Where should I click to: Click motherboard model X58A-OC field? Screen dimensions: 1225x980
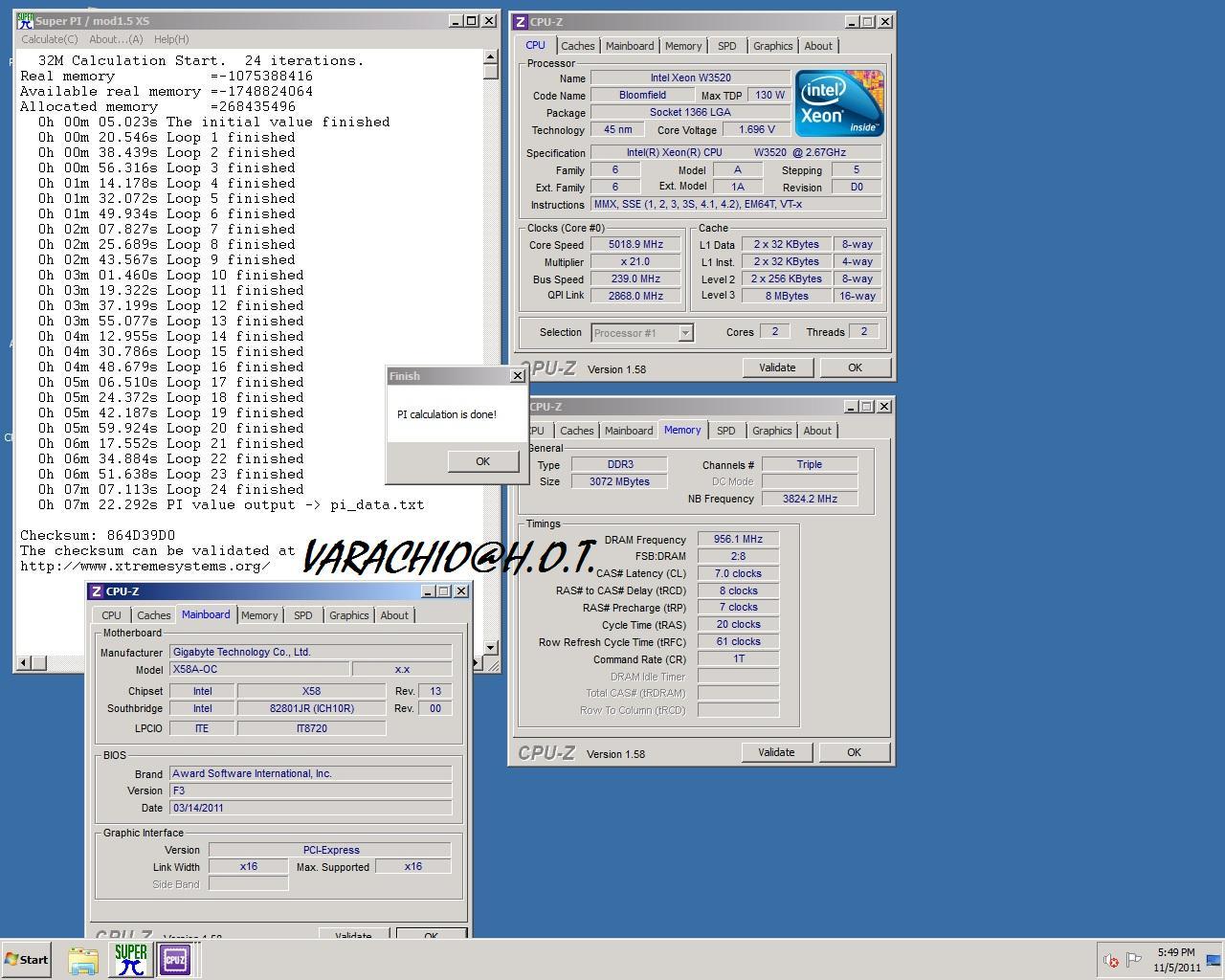point(258,669)
